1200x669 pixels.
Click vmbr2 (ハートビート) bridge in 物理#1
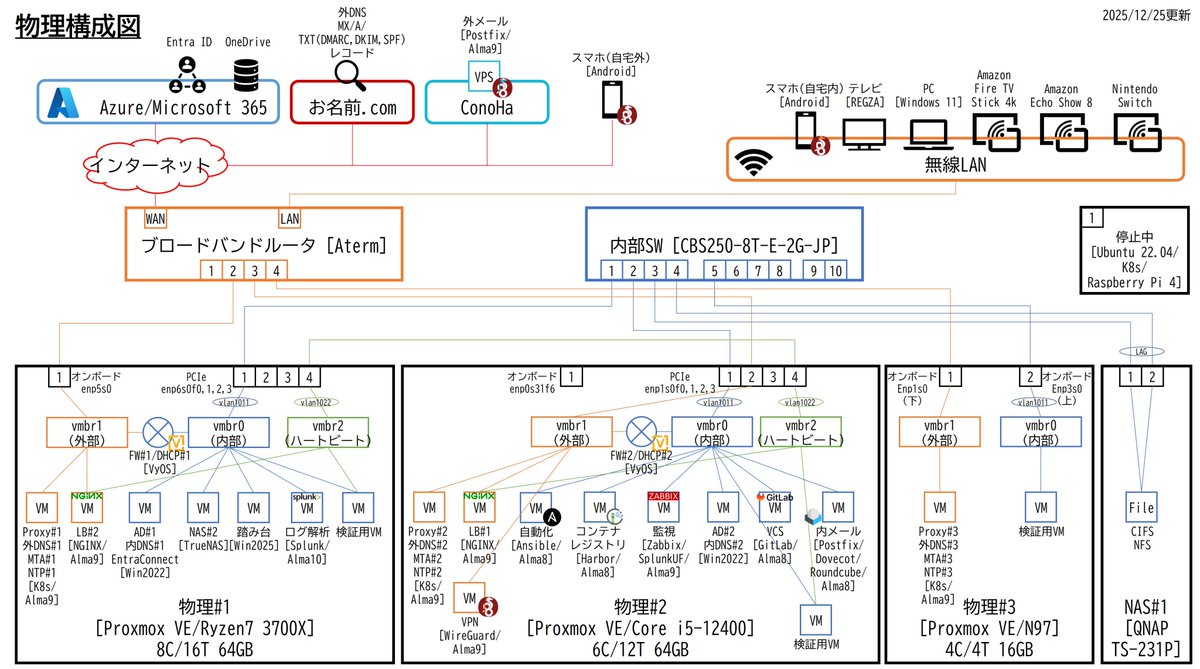tap(329, 432)
